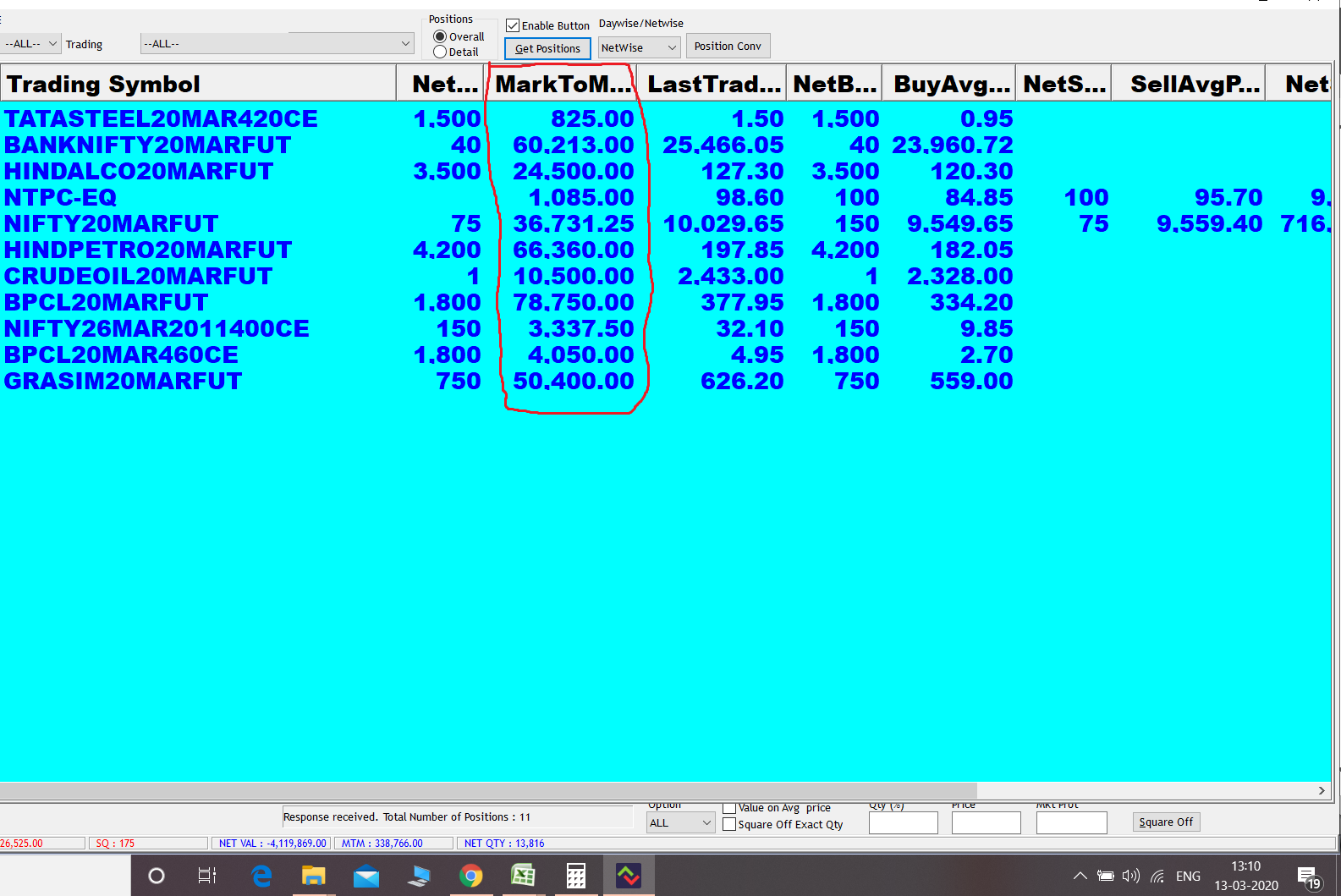Sort by LastTrad... column header
This screenshot has width=1341, height=896.
click(x=713, y=84)
